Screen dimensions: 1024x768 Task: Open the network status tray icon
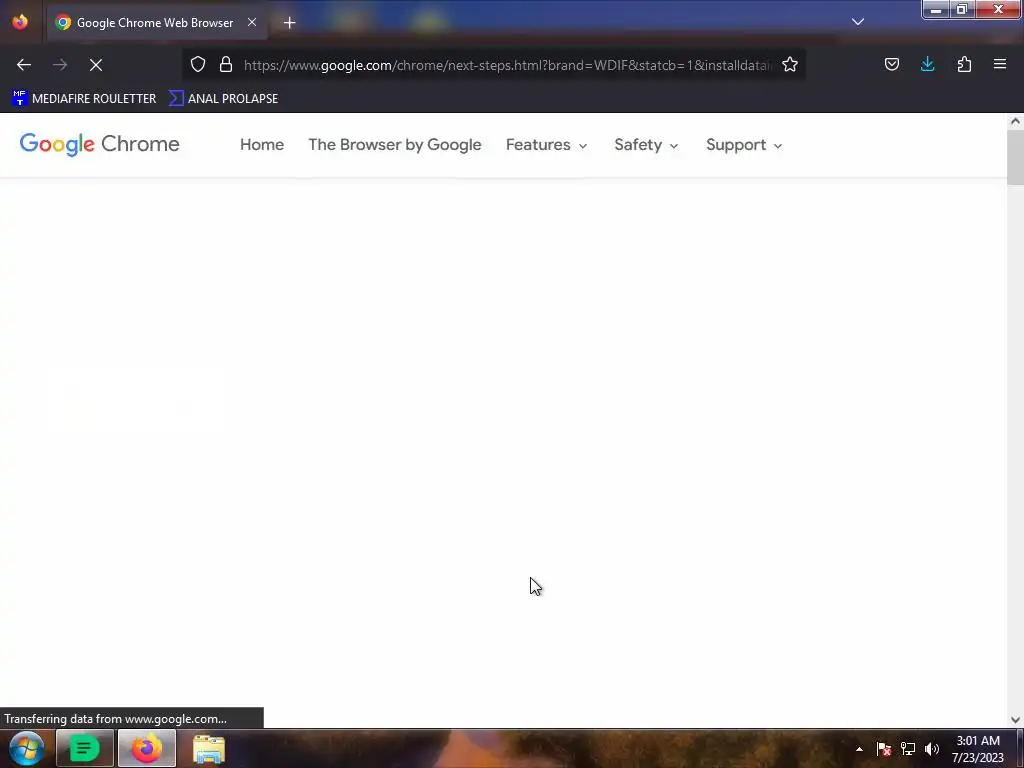(908, 749)
